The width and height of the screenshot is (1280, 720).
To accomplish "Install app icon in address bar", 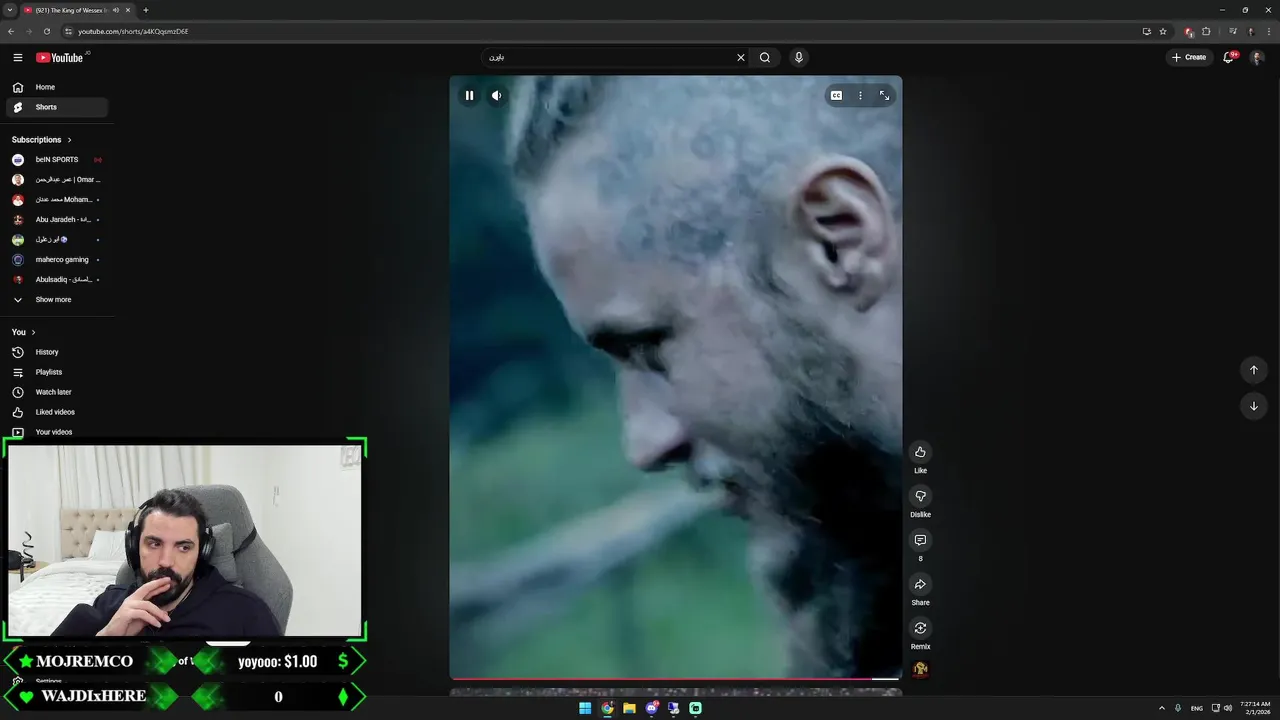I will point(1146,31).
